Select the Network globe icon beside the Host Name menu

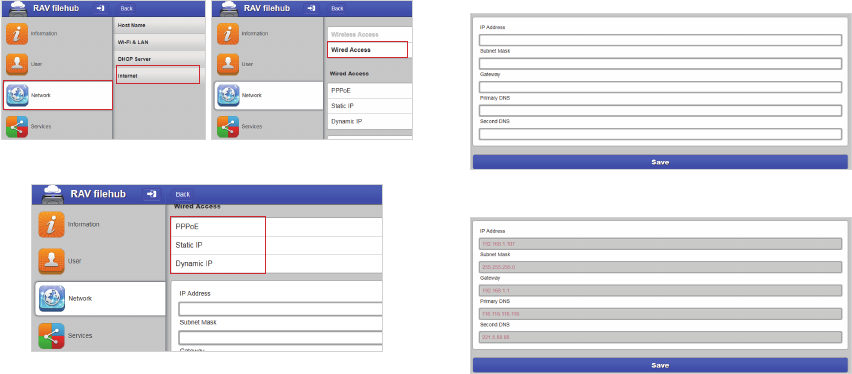16,95
